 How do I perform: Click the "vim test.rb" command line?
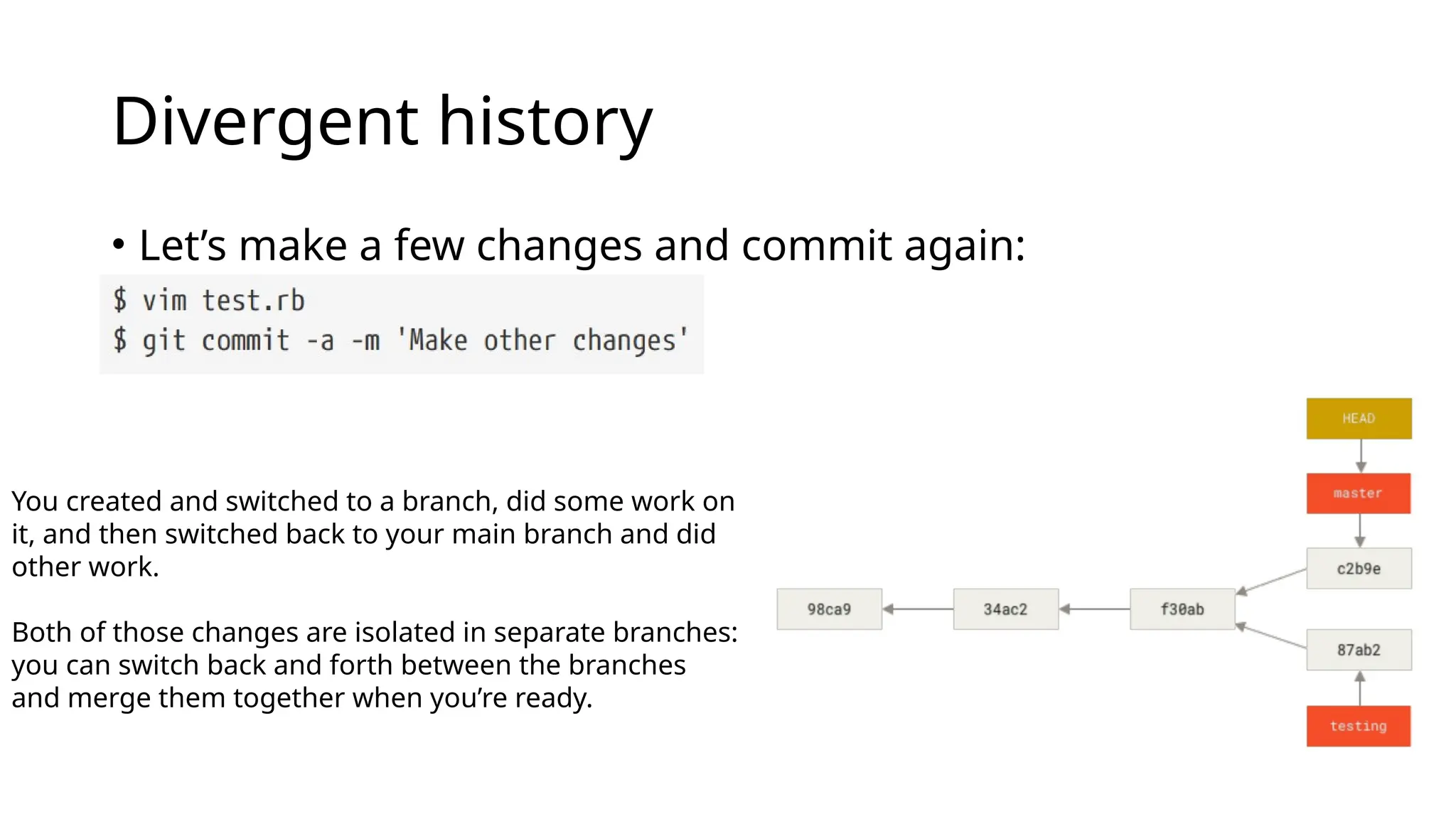coord(209,301)
